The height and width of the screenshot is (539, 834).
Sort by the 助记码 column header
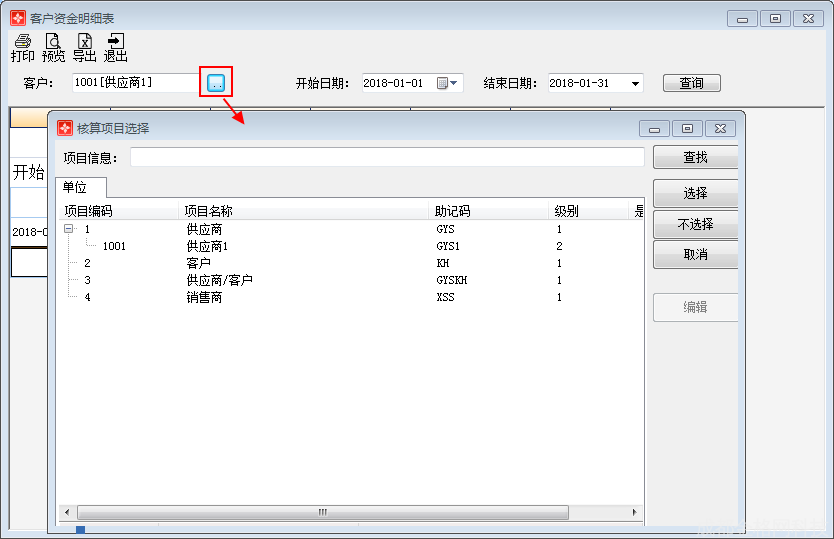pyautogui.click(x=452, y=211)
